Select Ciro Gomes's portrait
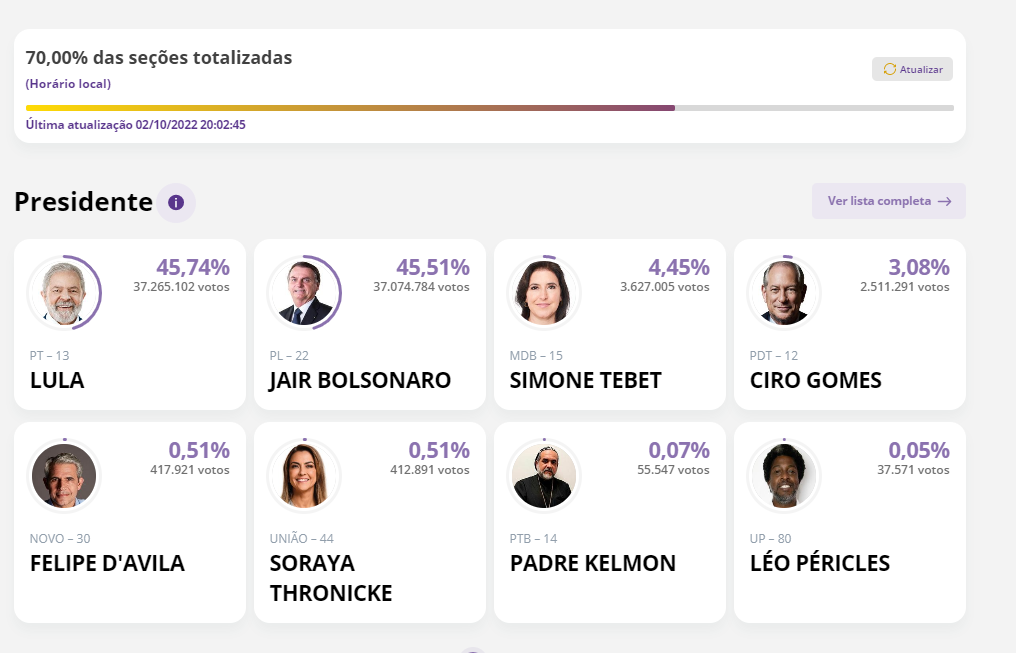The image size is (1016, 653). (784, 293)
